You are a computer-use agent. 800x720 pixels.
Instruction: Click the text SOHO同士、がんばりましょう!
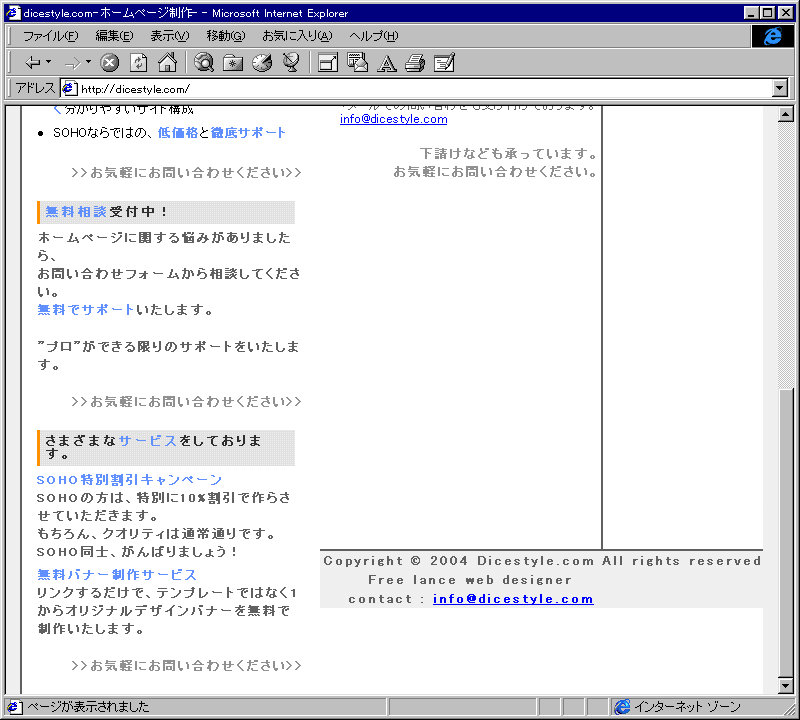[137, 552]
